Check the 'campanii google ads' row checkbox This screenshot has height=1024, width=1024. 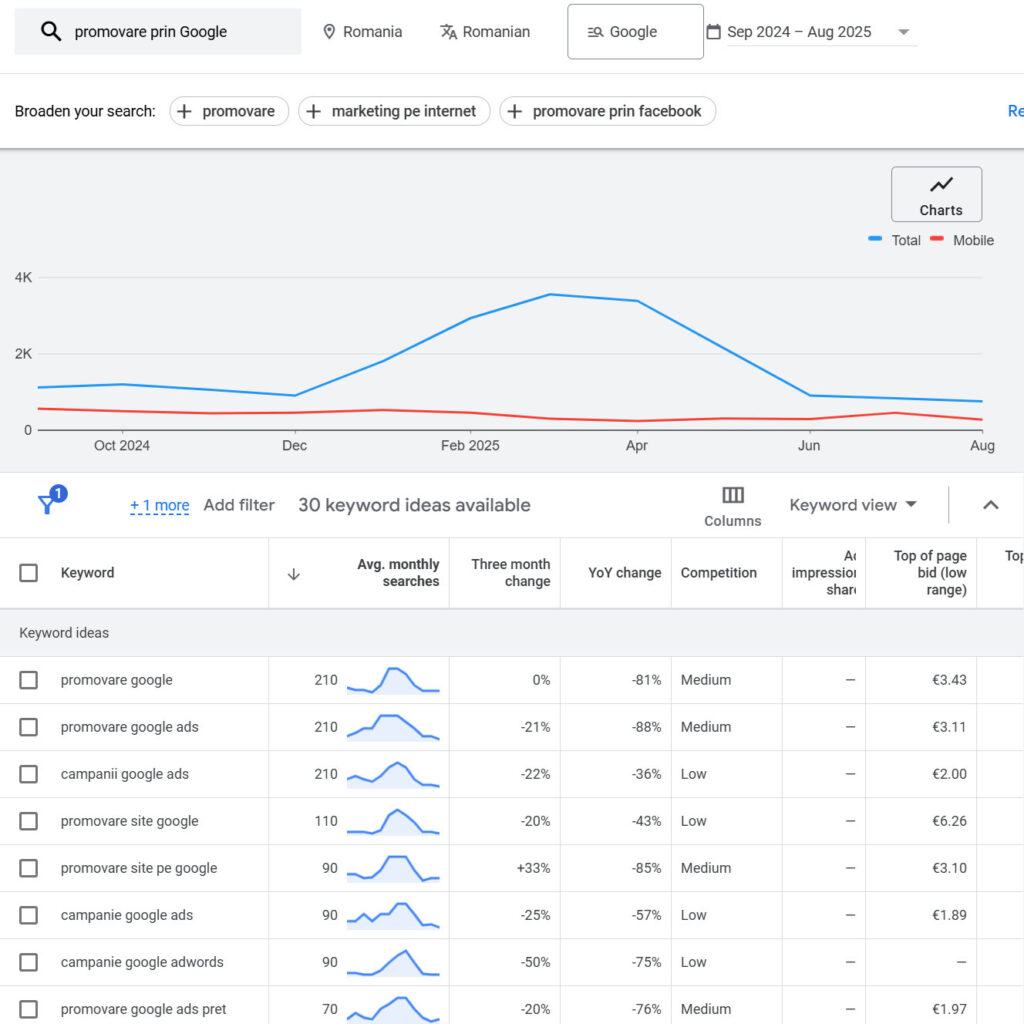[x=29, y=774]
